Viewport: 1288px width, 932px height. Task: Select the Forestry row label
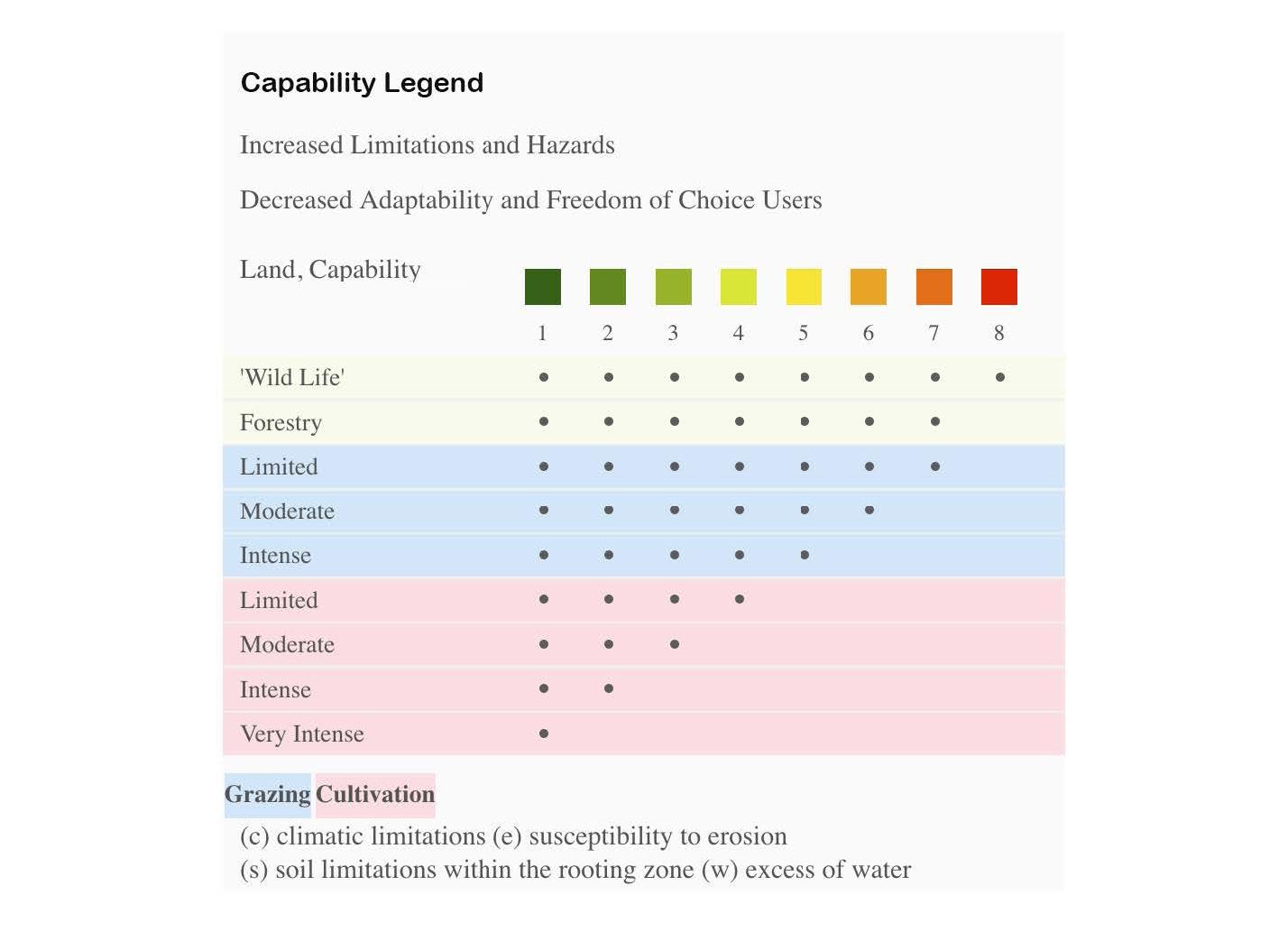coord(281,422)
